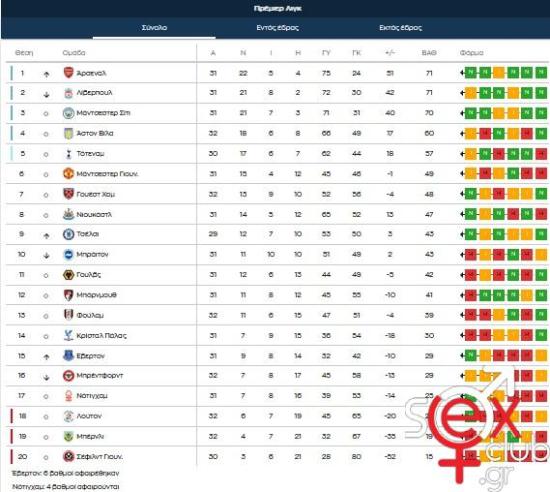Image resolution: width=550 pixels, height=492 pixels.
Task: Click the Crystal Palace club crest
Action: pos(68,336)
